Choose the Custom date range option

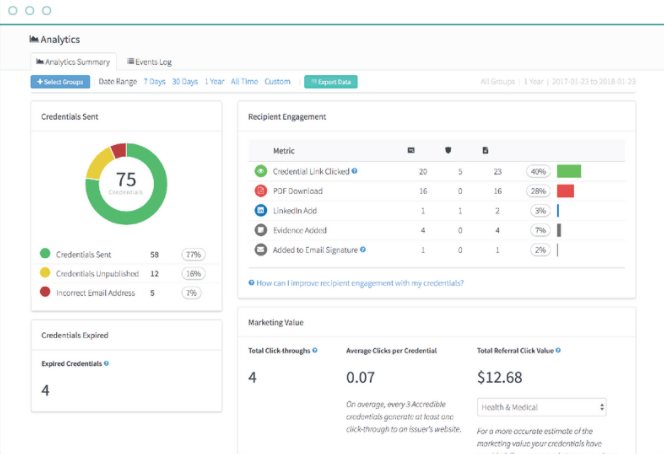pos(277,82)
